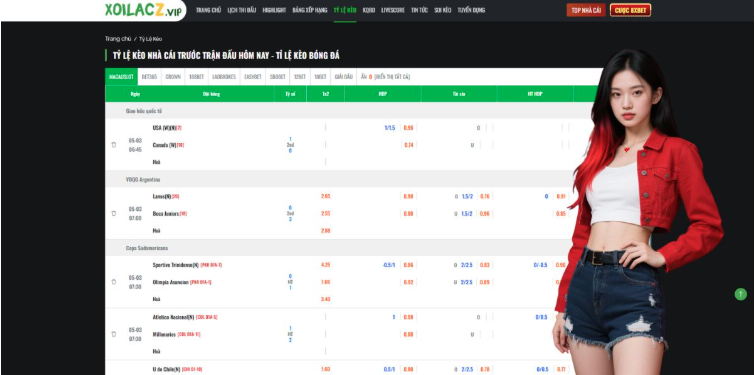Click trash icon in Lanus vs Boca Juniors row
Screen dimensions: 755x375
point(114,213)
